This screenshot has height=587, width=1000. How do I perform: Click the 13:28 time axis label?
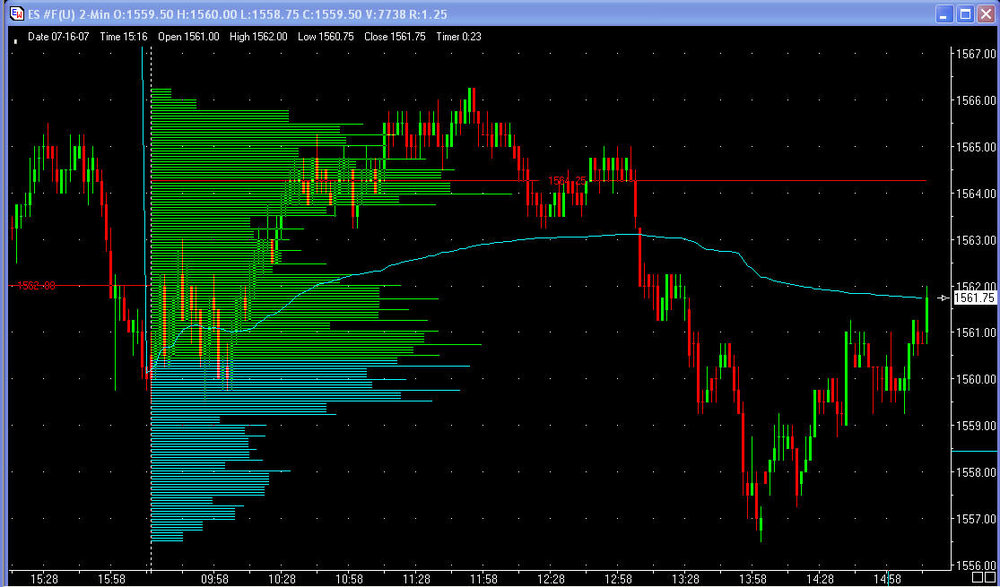point(685,579)
